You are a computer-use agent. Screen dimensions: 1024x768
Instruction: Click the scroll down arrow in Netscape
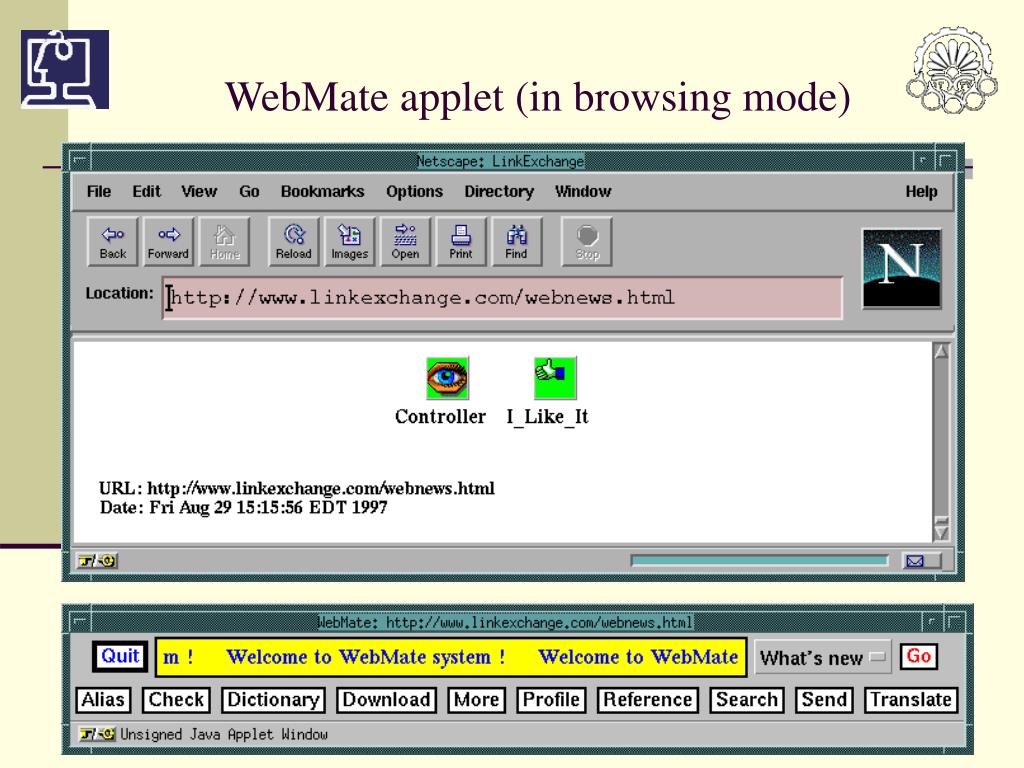point(941,533)
